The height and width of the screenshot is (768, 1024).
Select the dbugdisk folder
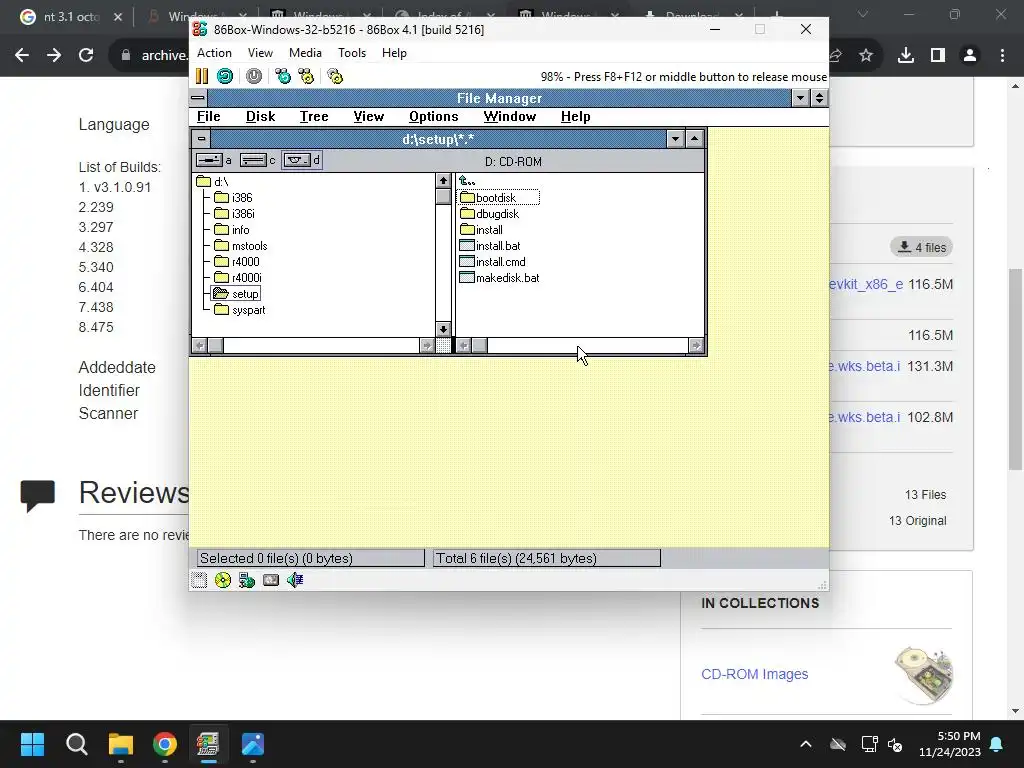coord(489,214)
